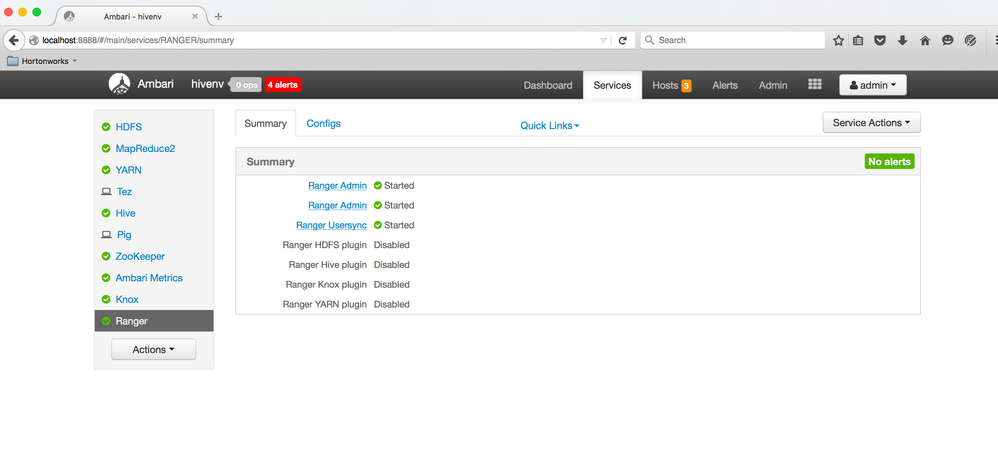The height and width of the screenshot is (451, 998).
Task: Open downloads arrow icon
Action: click(902, 40)
